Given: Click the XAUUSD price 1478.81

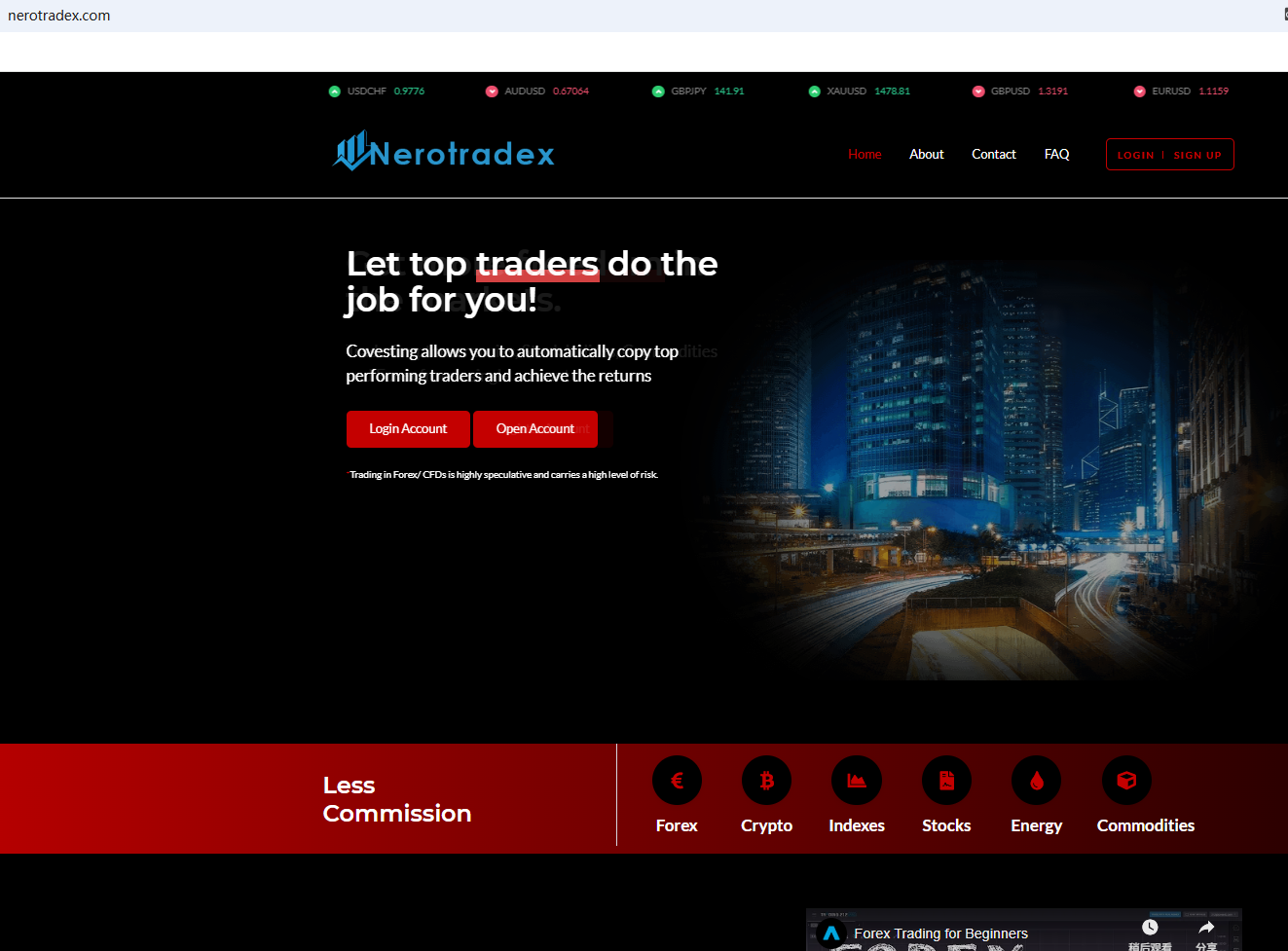Looking at the screenshot, I should pos(892,91).
